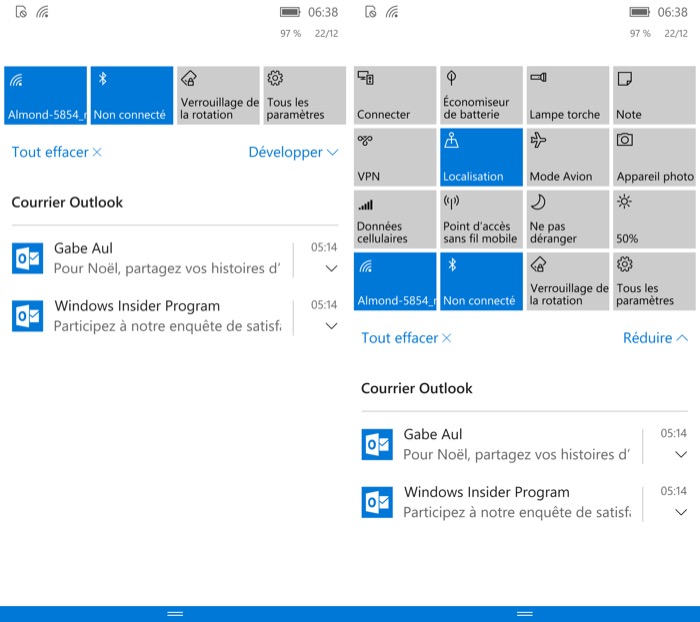Toggle Wi-Fi Almond-5854 tile in collapsed panel
Image resolution: width=700 pixels, height=622 pixels.
point(46,95)
